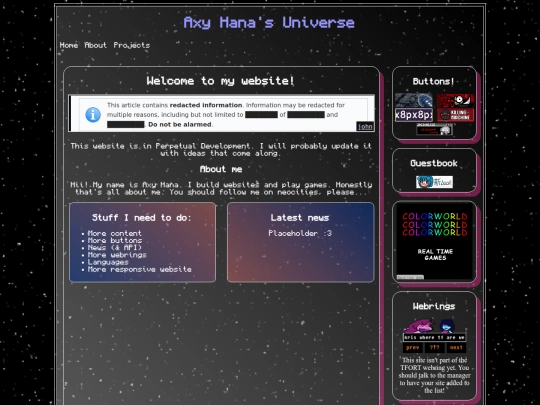Image resolution: width=540 pixels, height=405 pixels.
Task: Click the blue info circle icon
Action: (93, 115)
